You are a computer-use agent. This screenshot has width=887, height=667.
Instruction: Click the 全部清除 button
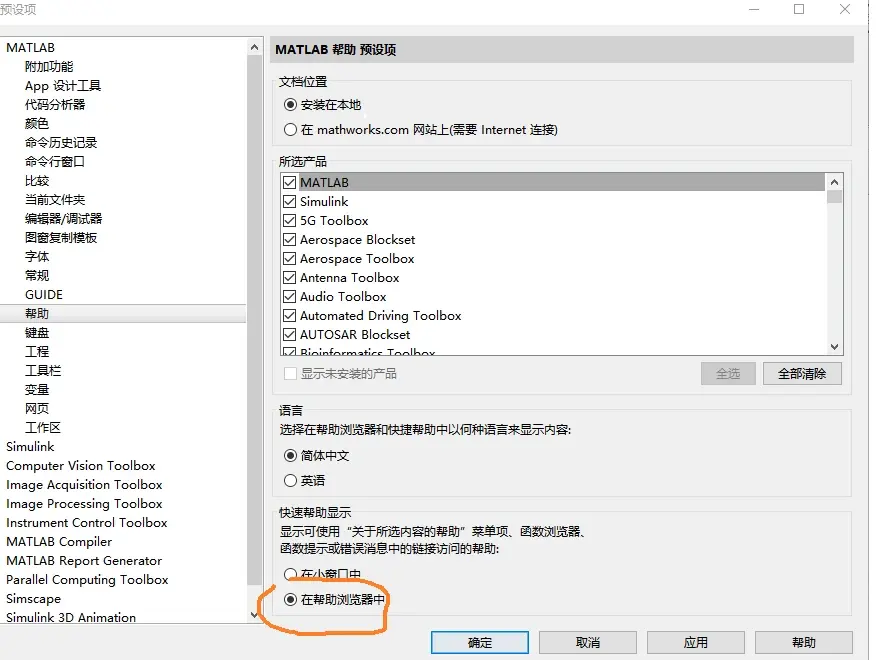tap(802, 373)
